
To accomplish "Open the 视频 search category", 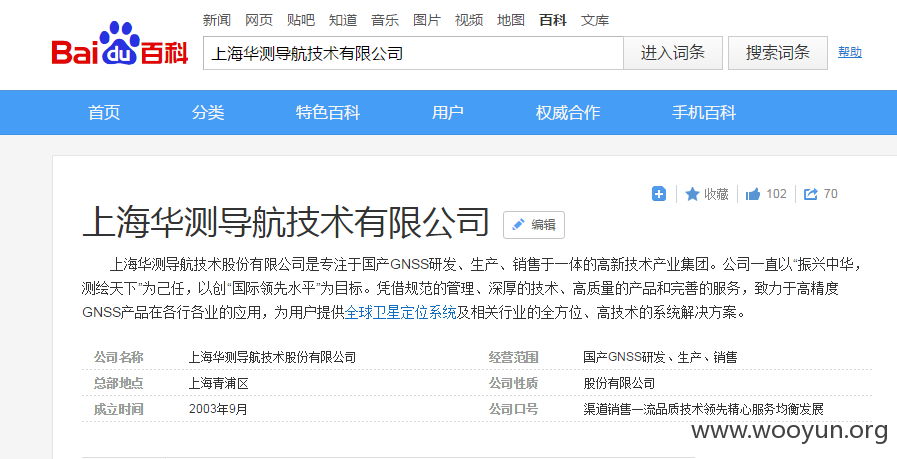I will pos(469,20).
